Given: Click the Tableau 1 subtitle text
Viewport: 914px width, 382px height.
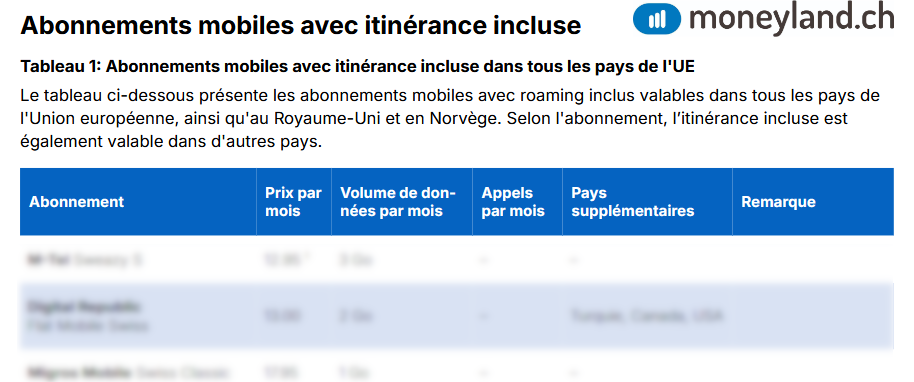Looking at the screenshot, I should (357, 66).
